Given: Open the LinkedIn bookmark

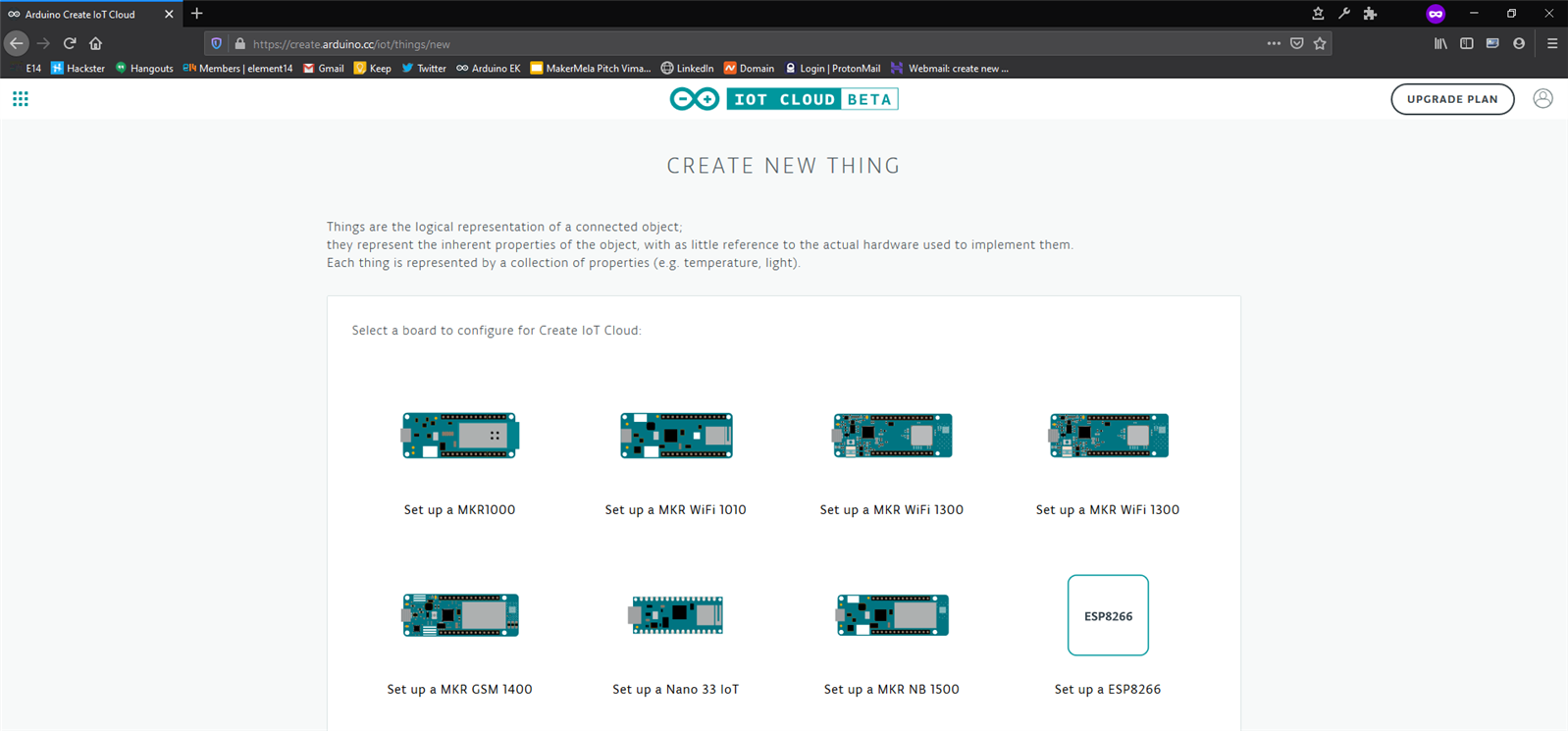Looking at the screenshot, I should (687, 69).
